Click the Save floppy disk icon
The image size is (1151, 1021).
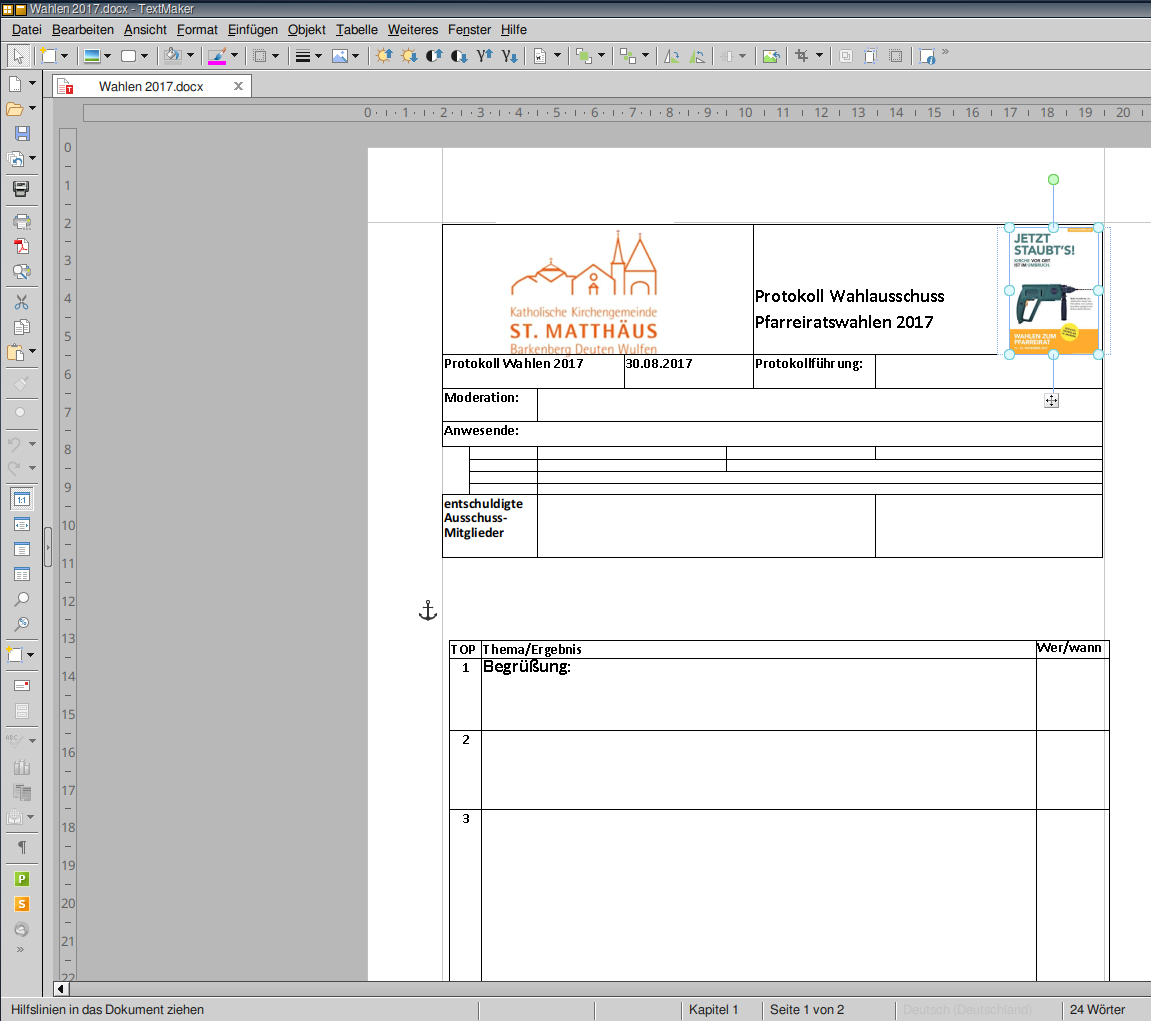22,133
